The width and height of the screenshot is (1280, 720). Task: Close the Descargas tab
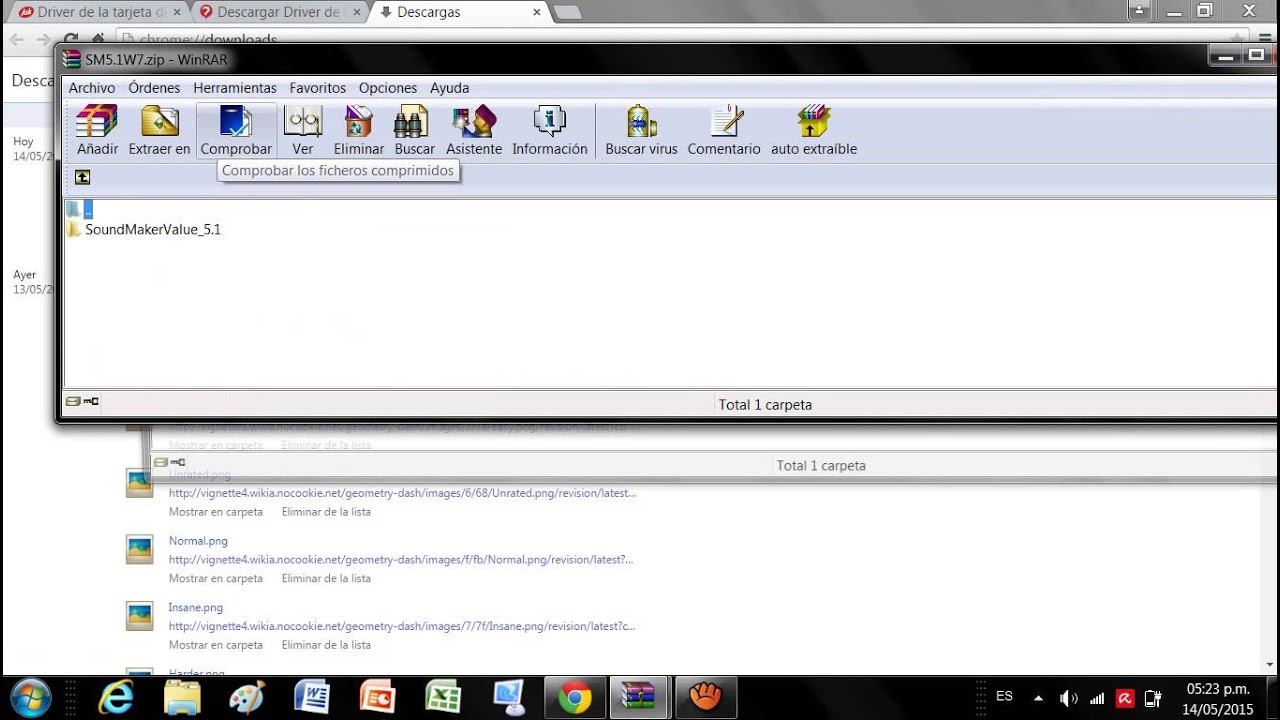pyautogui.click(x=536, y=12)
